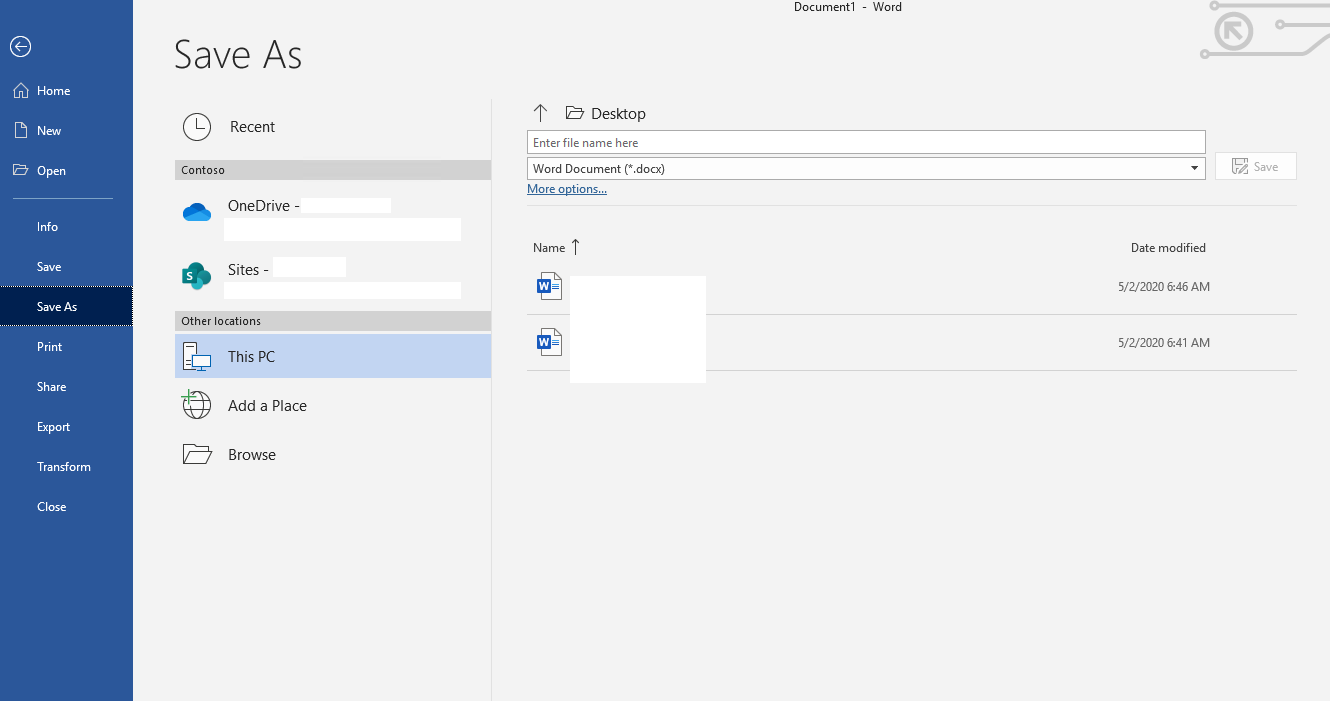The image size is (1330, 701).
Task: Click the back arrow circle icon
Action: (20, 46)
